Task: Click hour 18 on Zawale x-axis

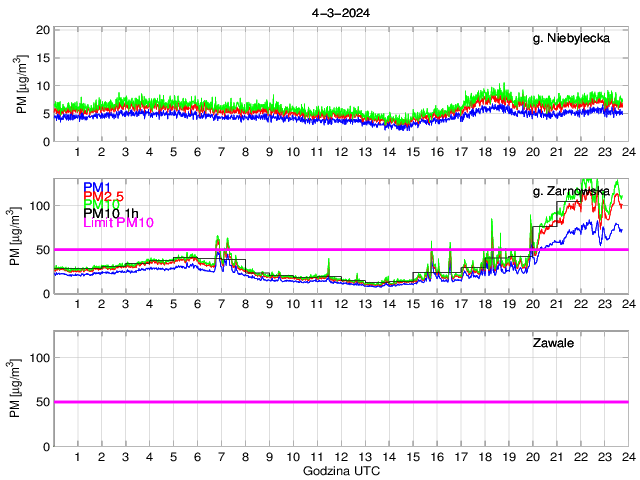Action: pyautogui.click(x=485, y=457)
